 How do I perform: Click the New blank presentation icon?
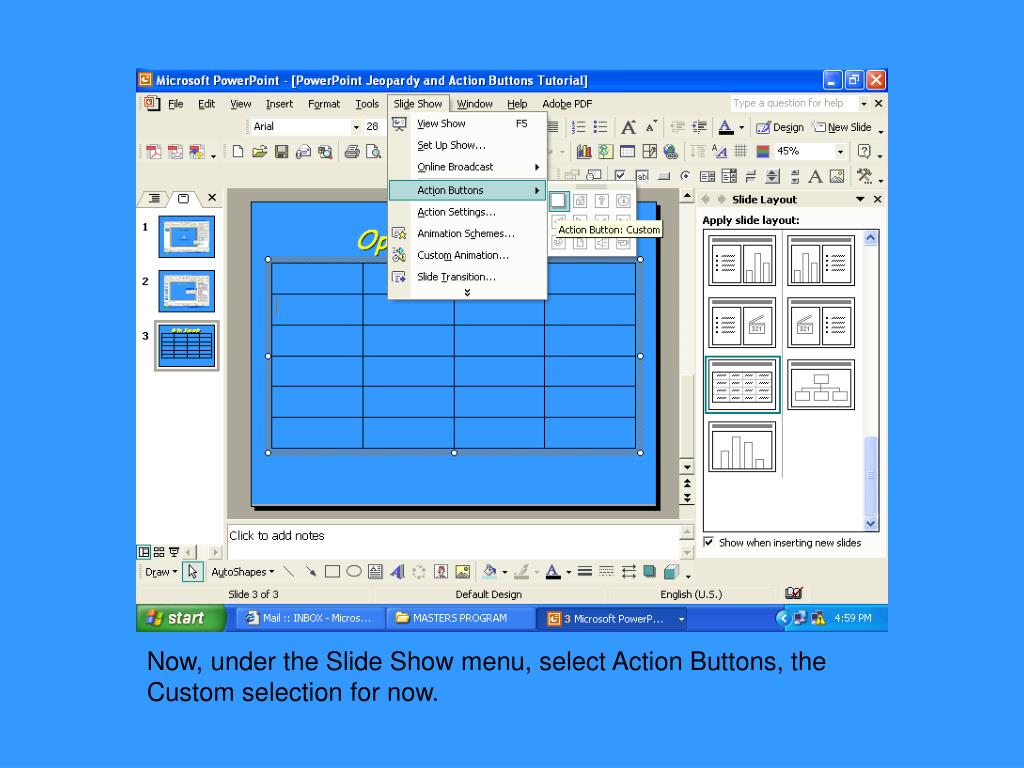pos(238,152)
